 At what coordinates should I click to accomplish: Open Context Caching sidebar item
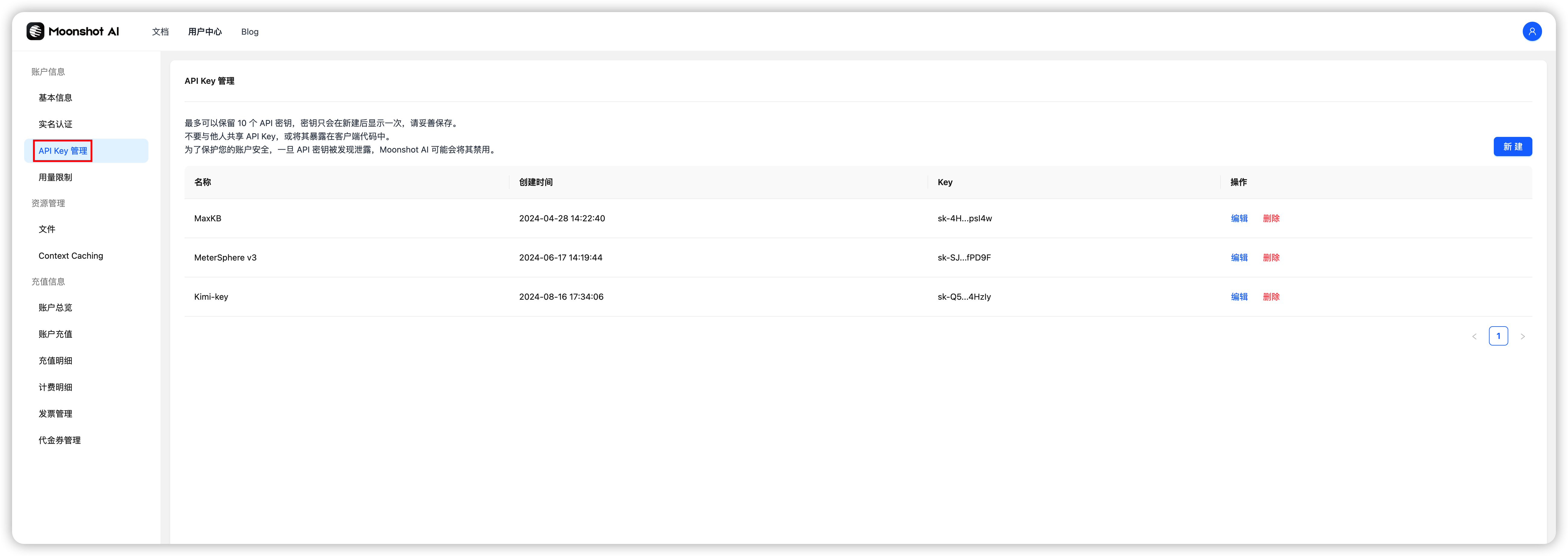(71, 255)
